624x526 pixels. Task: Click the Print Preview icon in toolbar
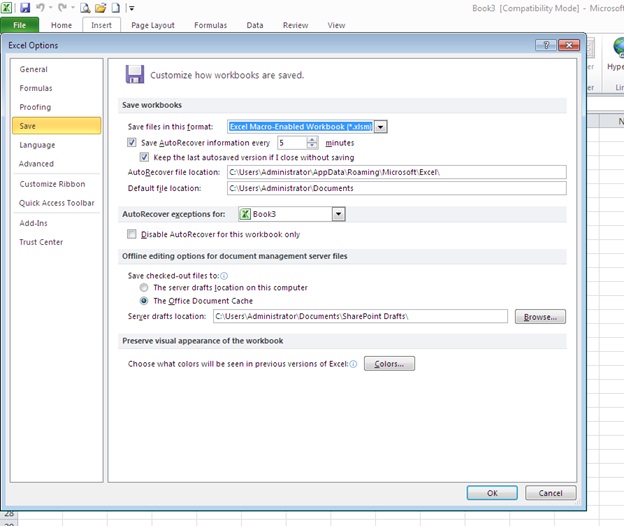click(85, 8)
